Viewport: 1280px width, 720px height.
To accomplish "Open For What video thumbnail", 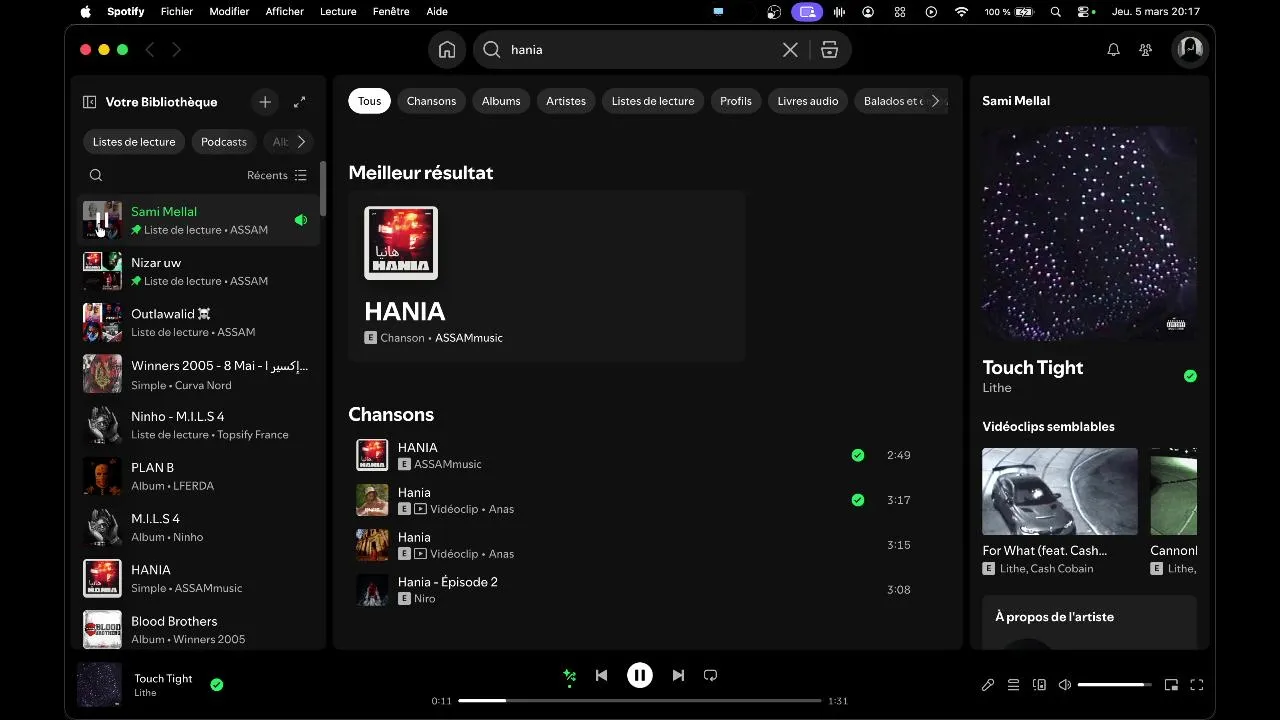I will tap(1060, 491).
